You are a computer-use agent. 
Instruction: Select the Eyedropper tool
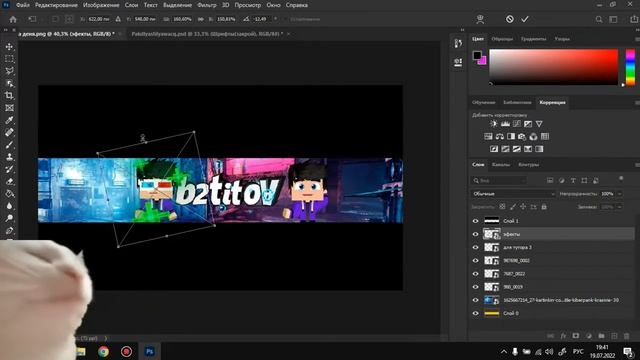point(9,120)
